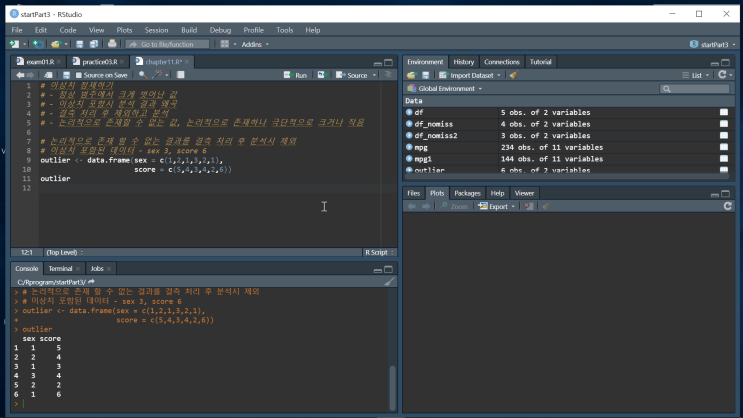This screenshot has width=743, height=418.
Task: View current console directory arrow icon
Action: coord(91,282)
